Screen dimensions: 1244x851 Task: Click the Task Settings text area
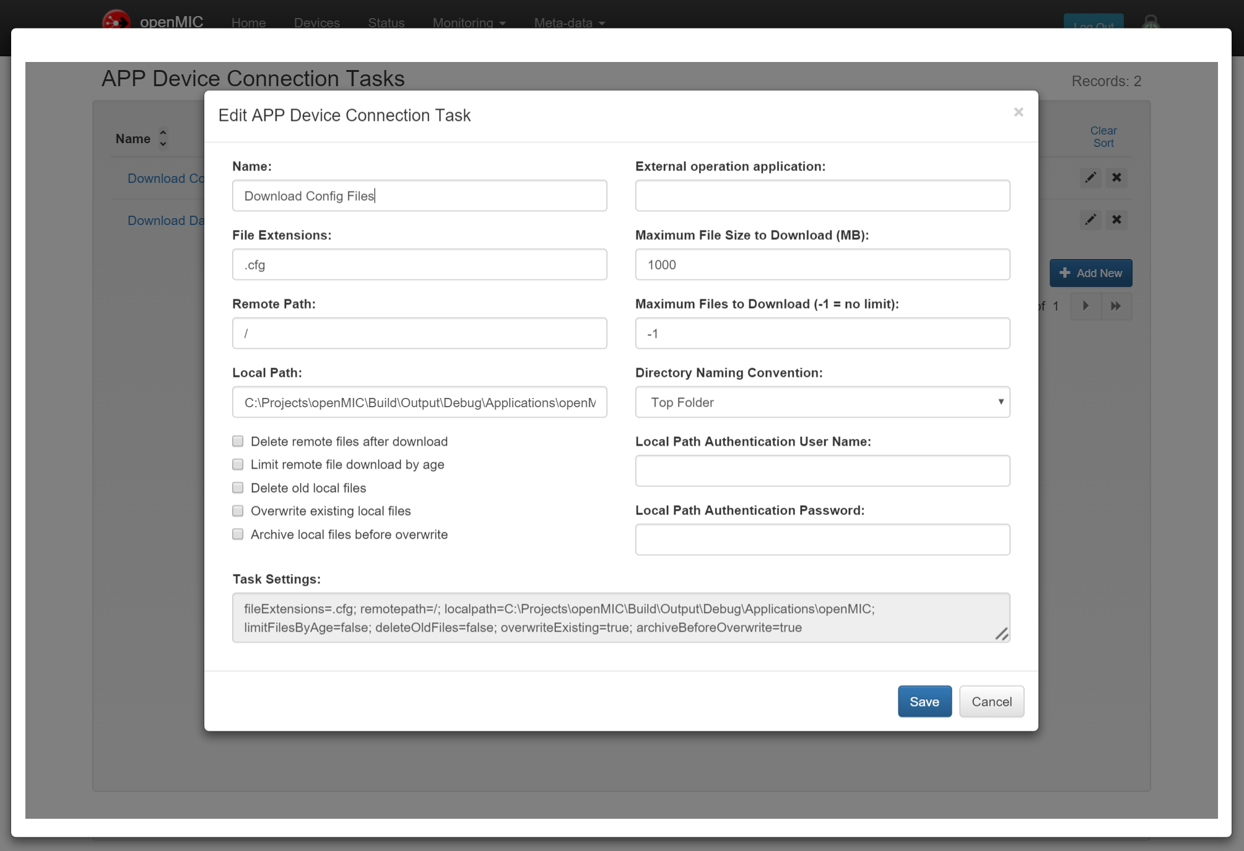[x=621, y=617]
